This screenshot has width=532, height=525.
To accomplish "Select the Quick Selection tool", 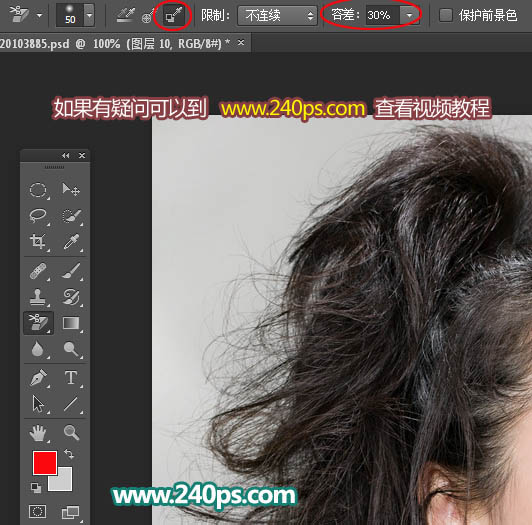I will [x=71, y=215].
